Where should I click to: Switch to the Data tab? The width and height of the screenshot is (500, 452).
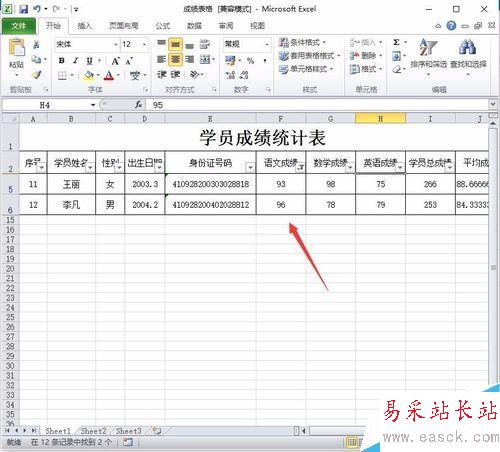(194, 26)
